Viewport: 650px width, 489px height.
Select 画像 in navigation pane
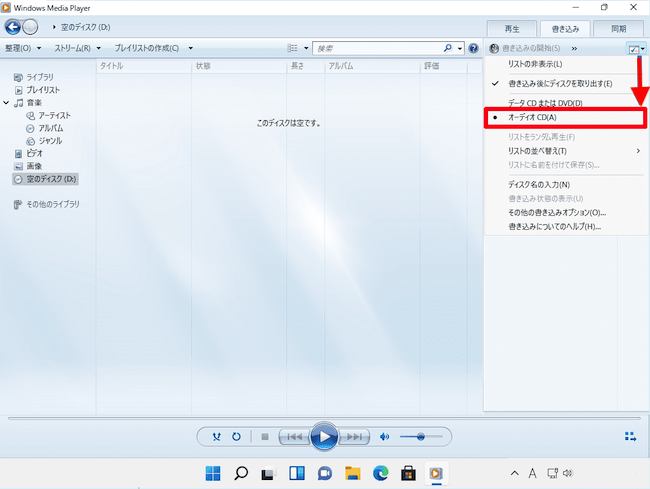tap(28, 166)
